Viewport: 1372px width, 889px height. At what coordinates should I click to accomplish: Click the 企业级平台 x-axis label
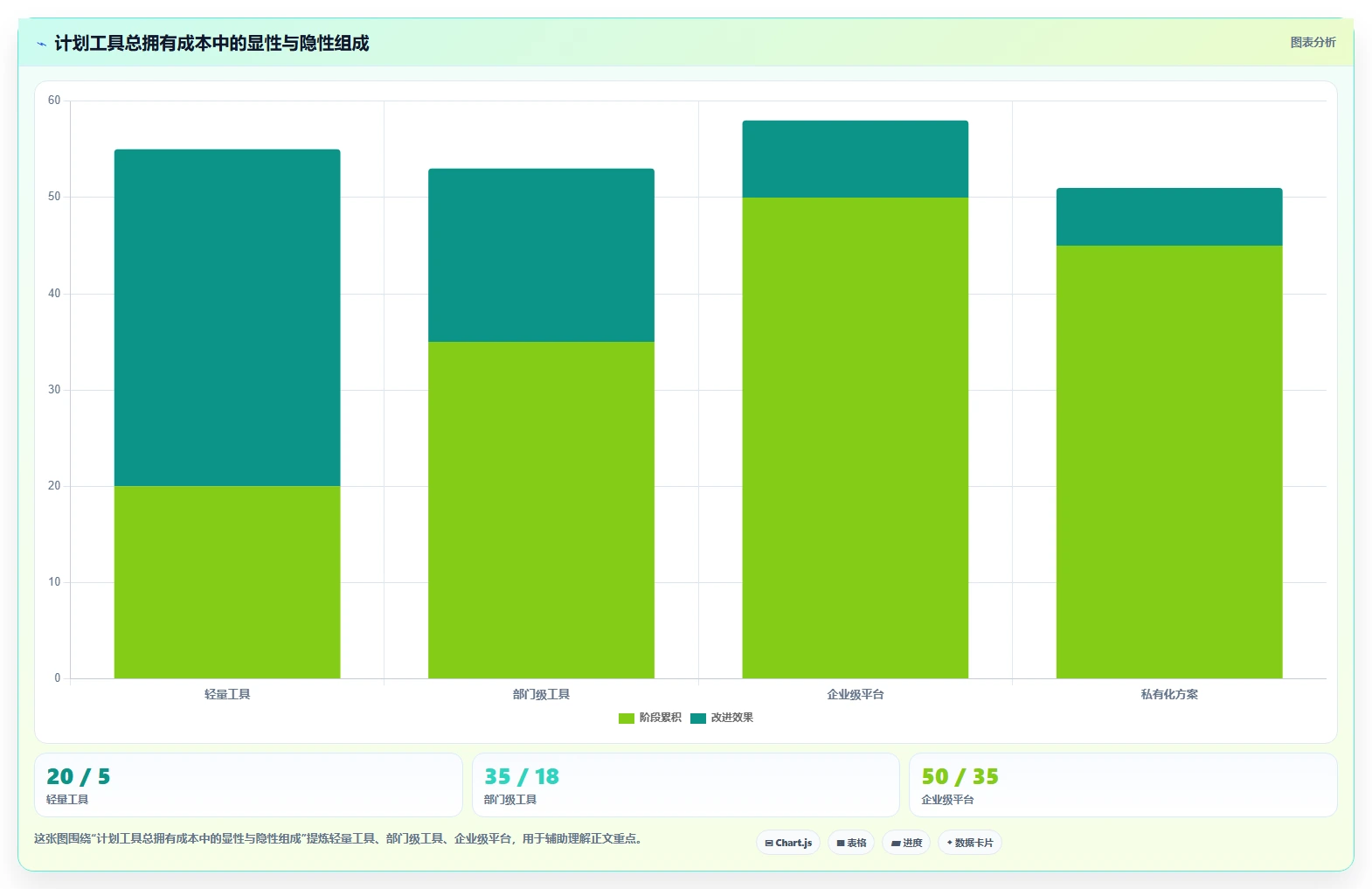tap(856, 694)
